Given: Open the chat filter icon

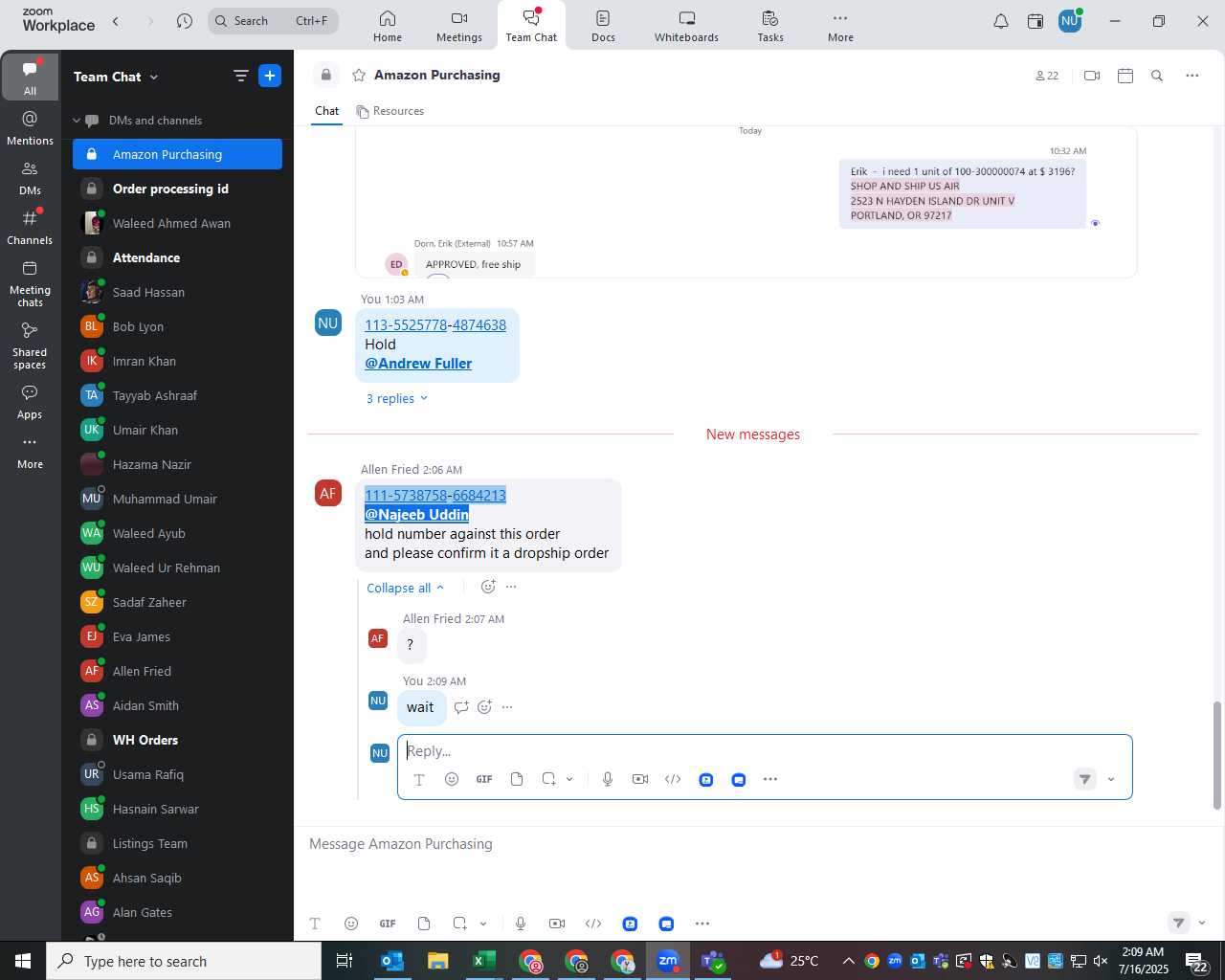Looking at the screenshot, I should [241, 76].
